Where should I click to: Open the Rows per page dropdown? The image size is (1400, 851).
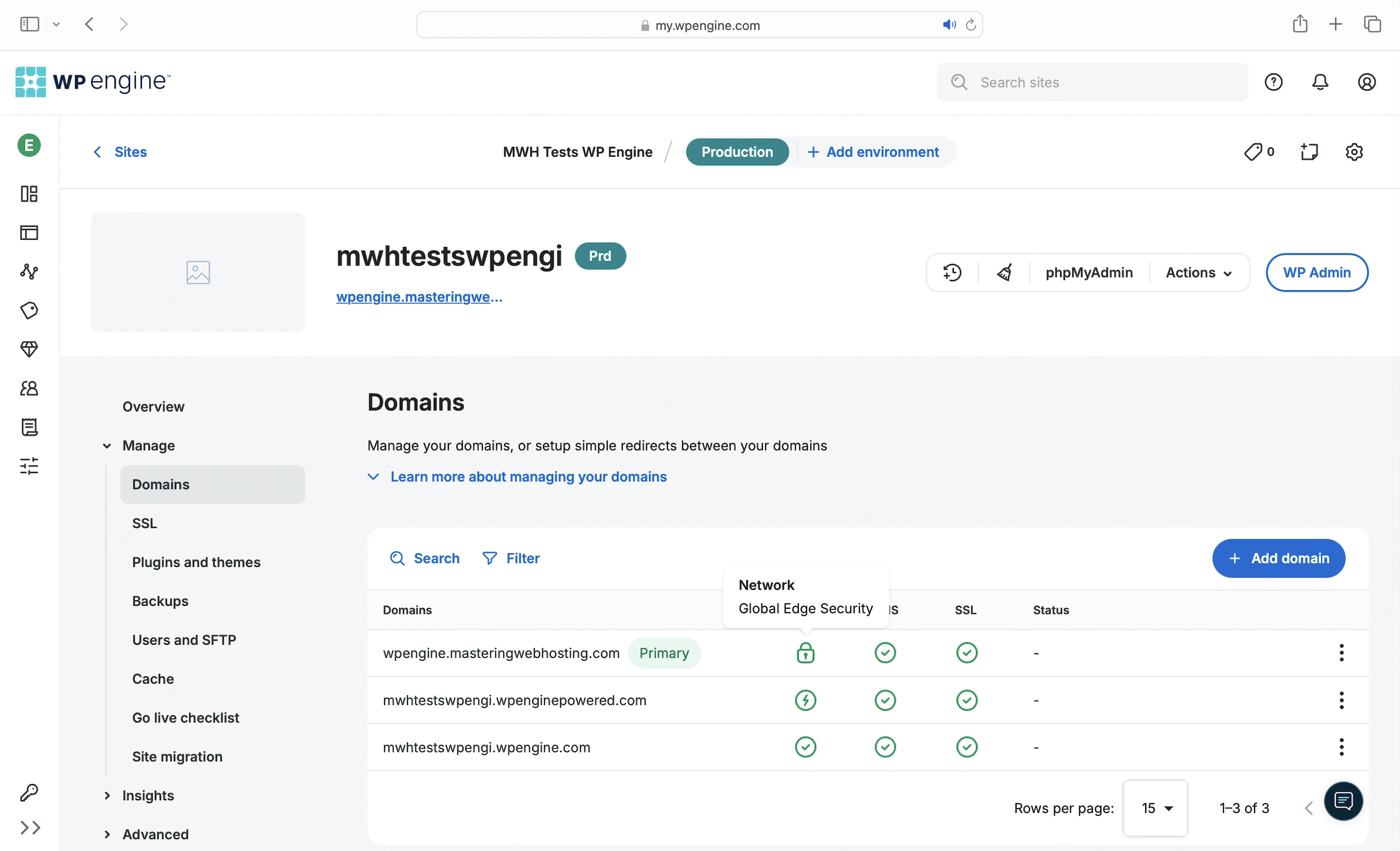[x=1156, y=808]
